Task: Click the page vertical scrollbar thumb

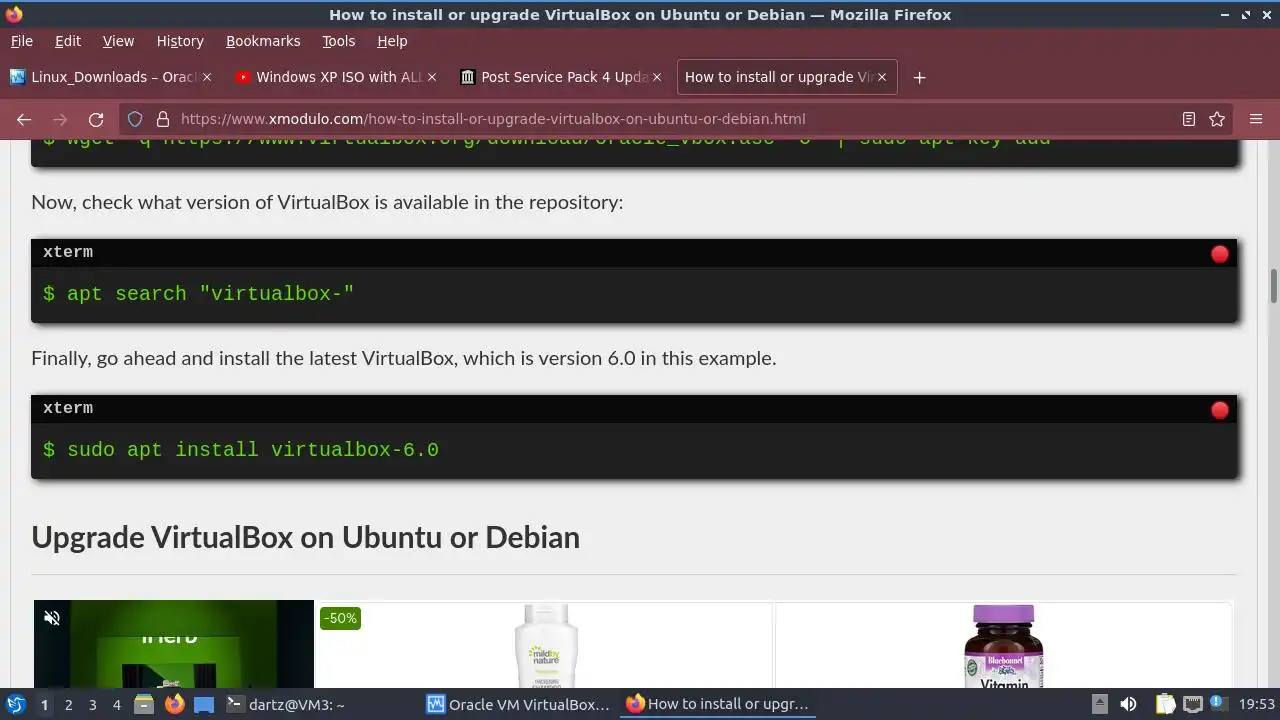Action: point(1274,286)
